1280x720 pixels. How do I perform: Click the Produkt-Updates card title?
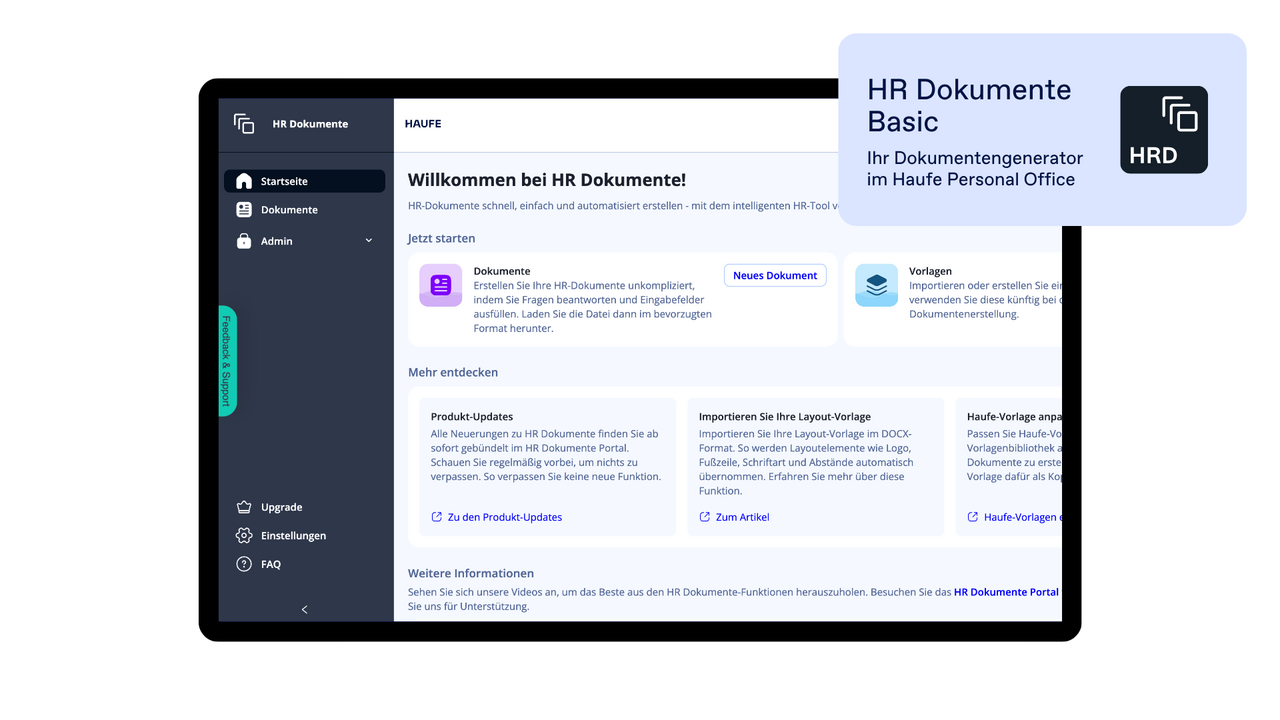[472, 416]
